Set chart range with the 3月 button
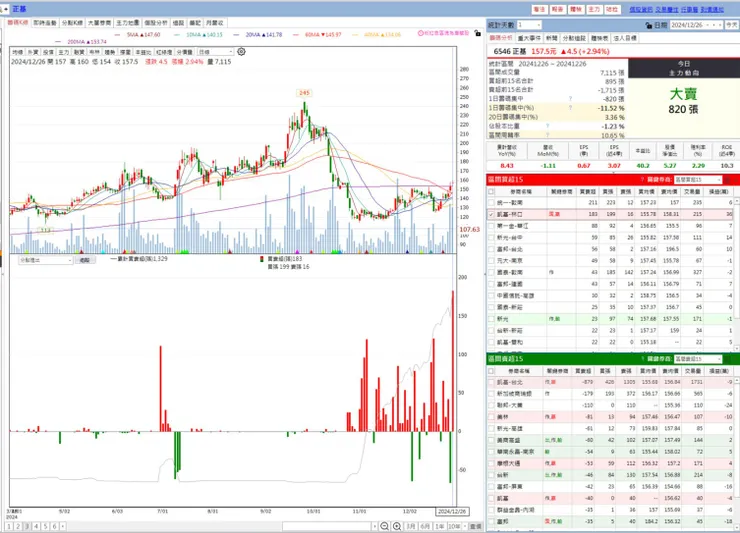740x533 pixels. tap(411, 526)
